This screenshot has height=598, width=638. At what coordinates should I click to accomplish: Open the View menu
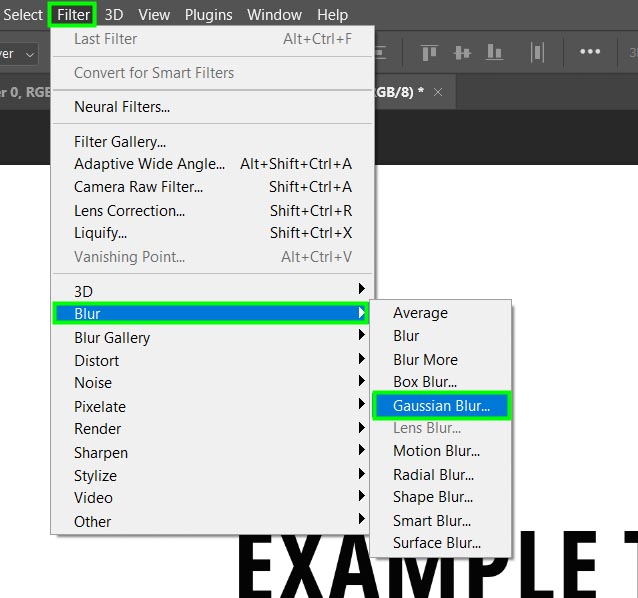coord(154,15)
